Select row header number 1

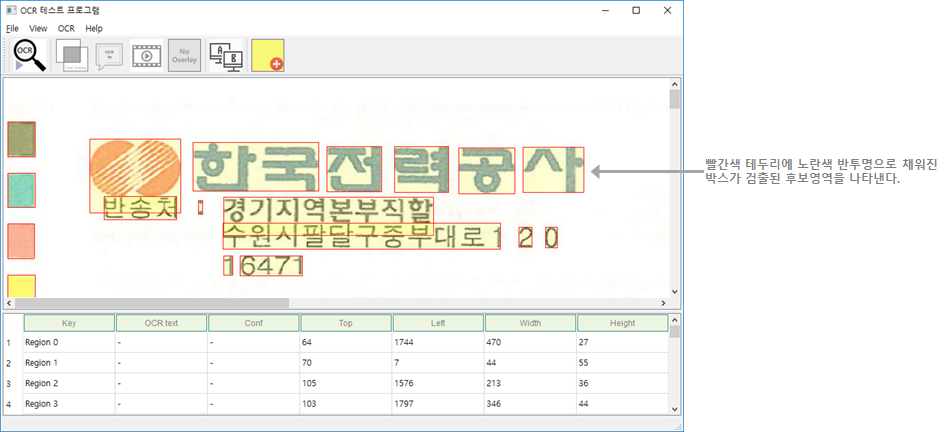coord(8,343)
